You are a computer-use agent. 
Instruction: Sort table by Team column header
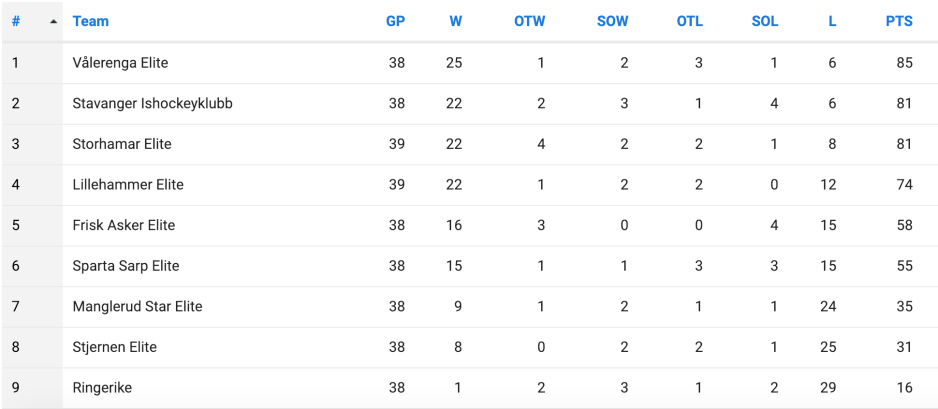point(91,21)
